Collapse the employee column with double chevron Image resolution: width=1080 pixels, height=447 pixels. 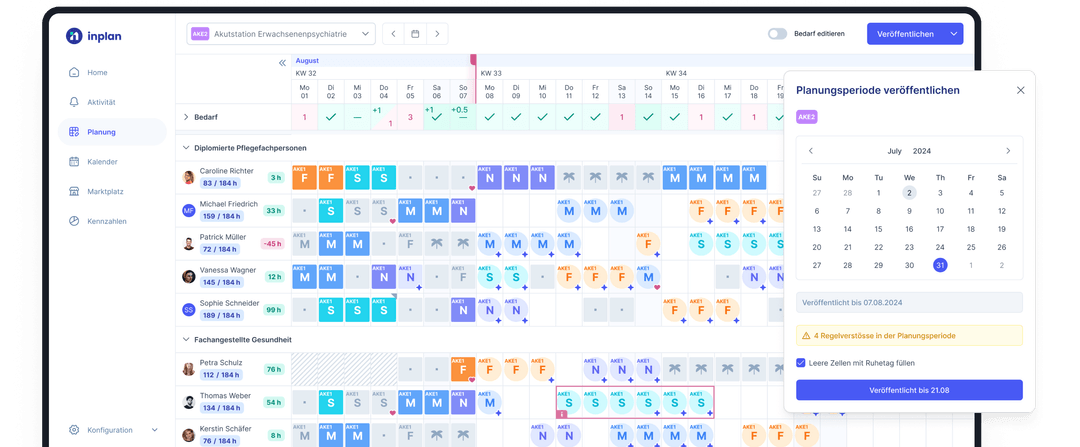tap(282, 63)
